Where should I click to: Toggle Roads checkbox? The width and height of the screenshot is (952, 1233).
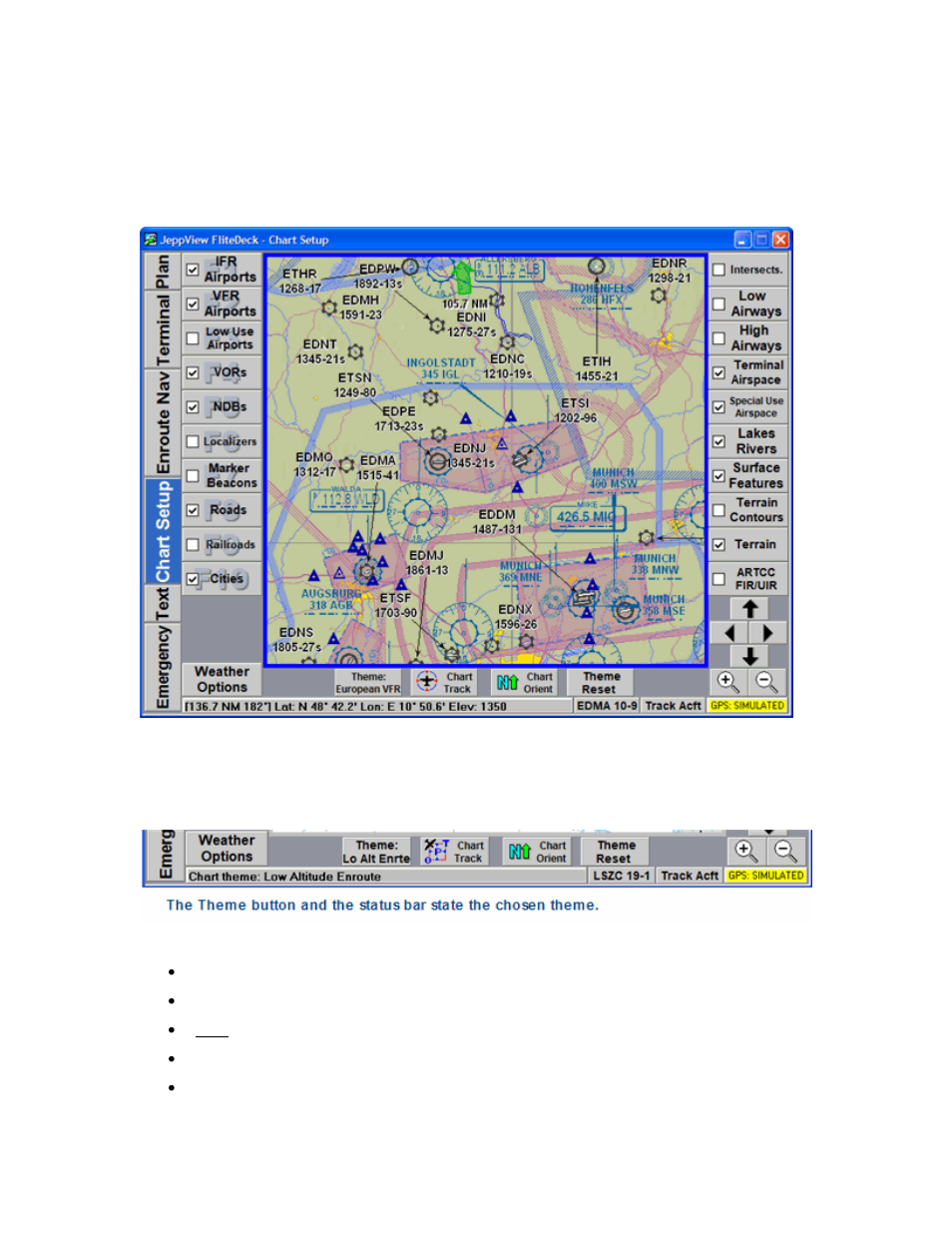coord(193,510)
